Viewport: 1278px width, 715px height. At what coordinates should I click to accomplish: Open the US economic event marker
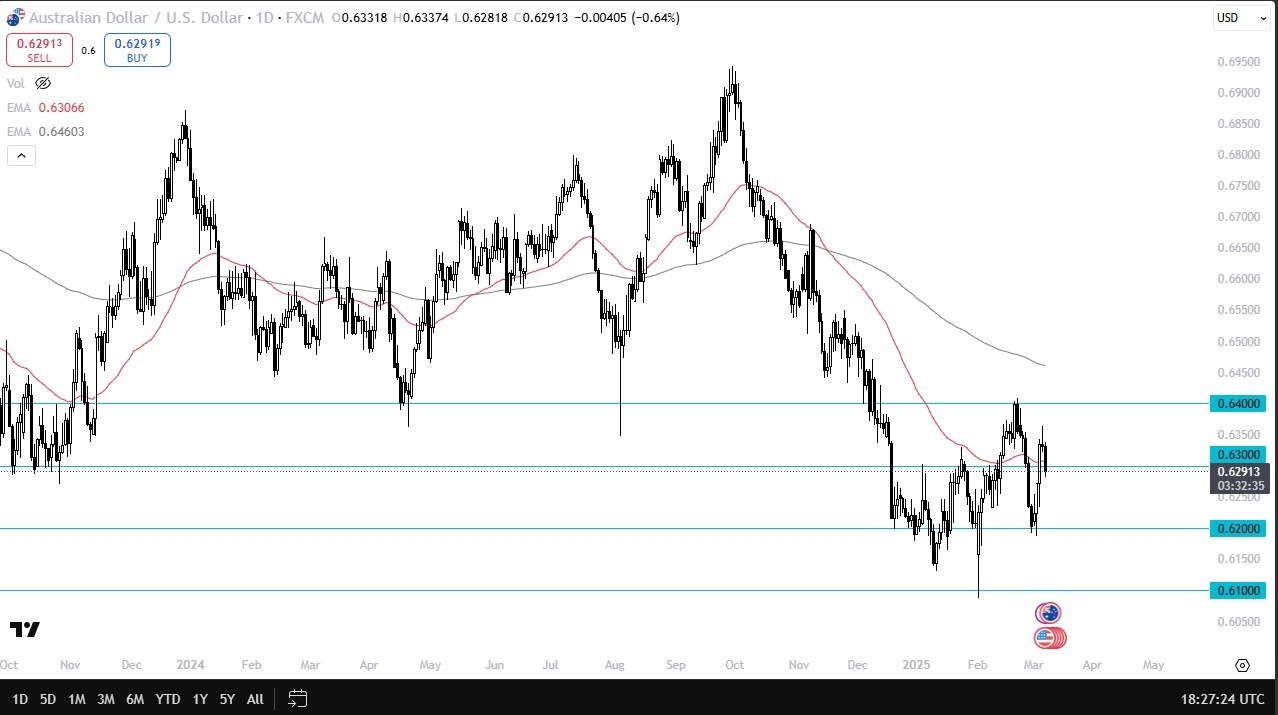pos(1049,637)
